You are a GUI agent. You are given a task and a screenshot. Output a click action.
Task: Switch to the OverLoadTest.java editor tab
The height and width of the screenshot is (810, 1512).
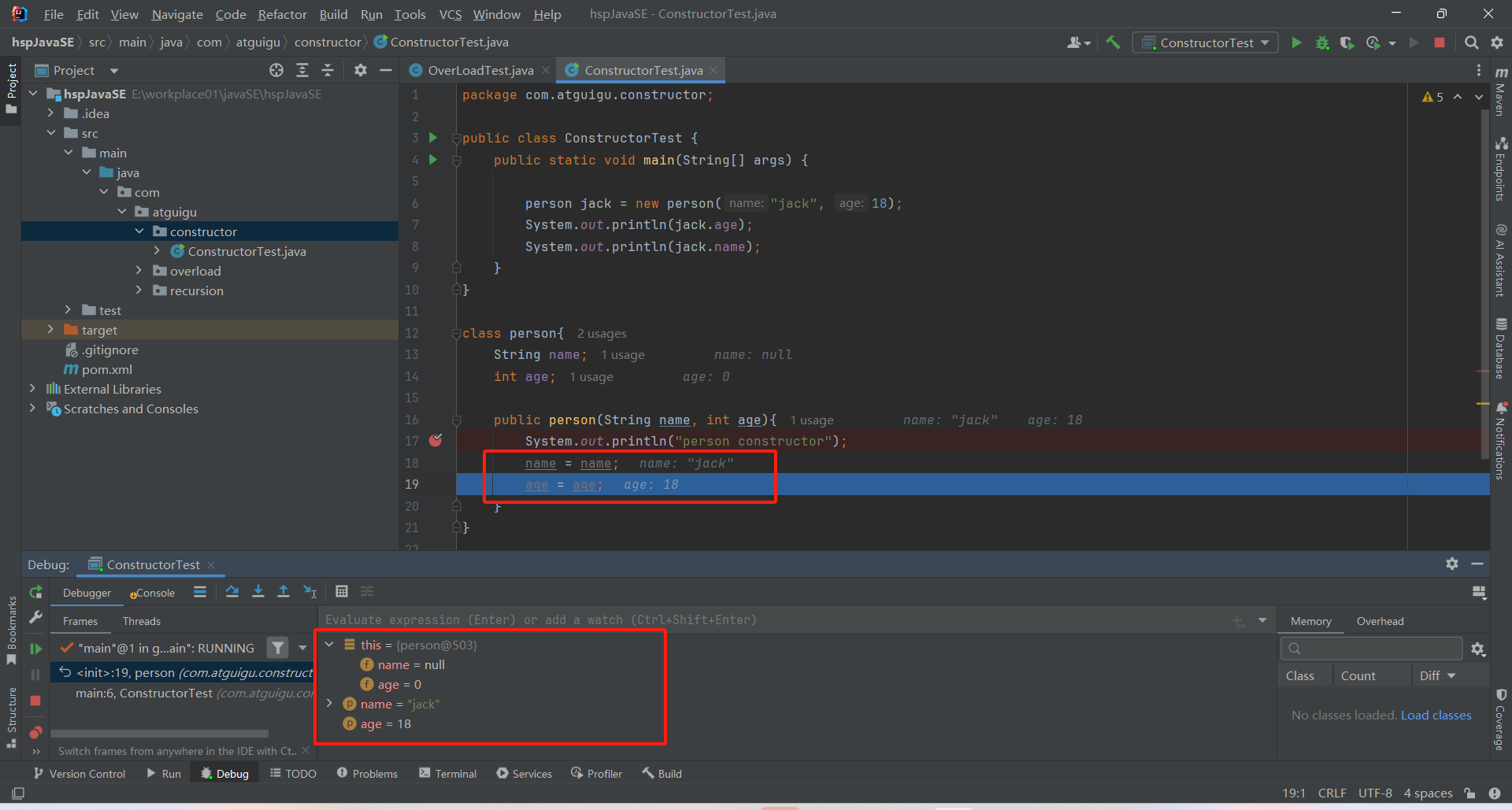[480, 71]
